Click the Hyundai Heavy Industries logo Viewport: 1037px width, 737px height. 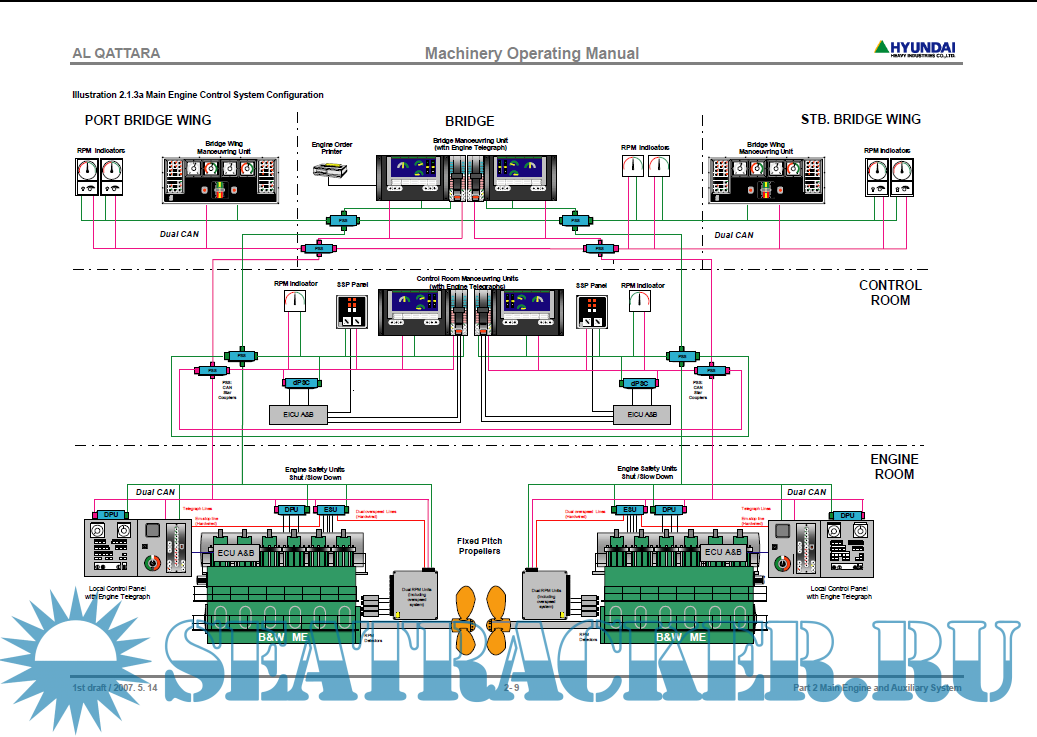pyautogui.click(x=915, y=49)
